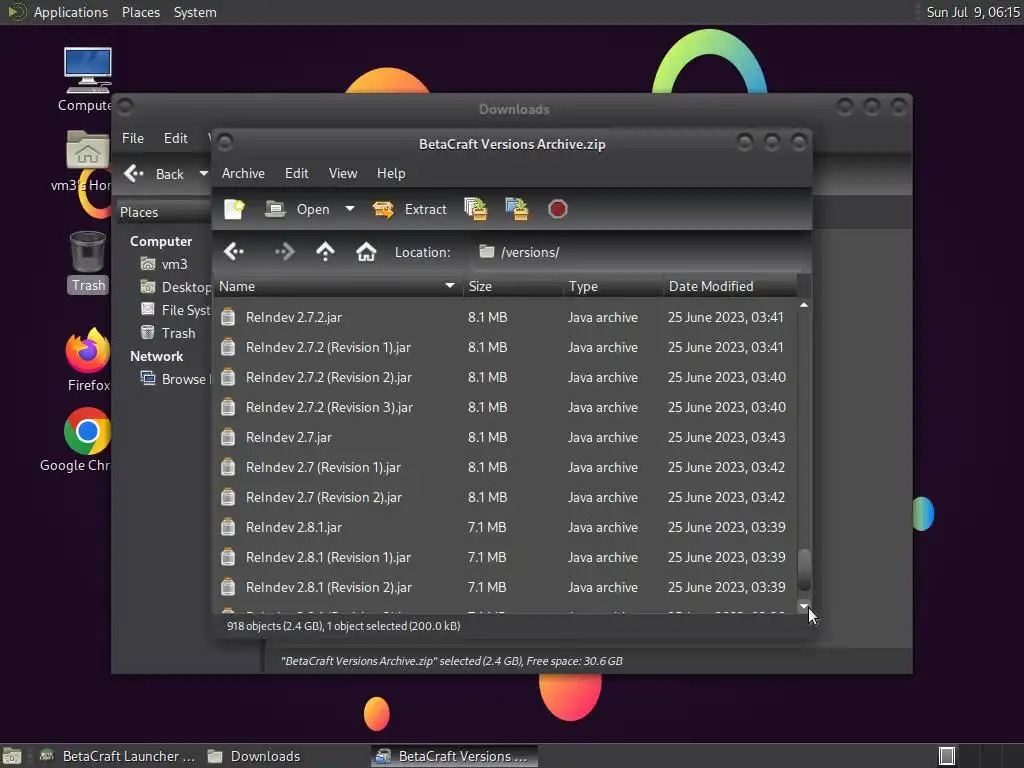Extract files from the archive
This screenshot has height=768, width=1024.
pos(409,209)
